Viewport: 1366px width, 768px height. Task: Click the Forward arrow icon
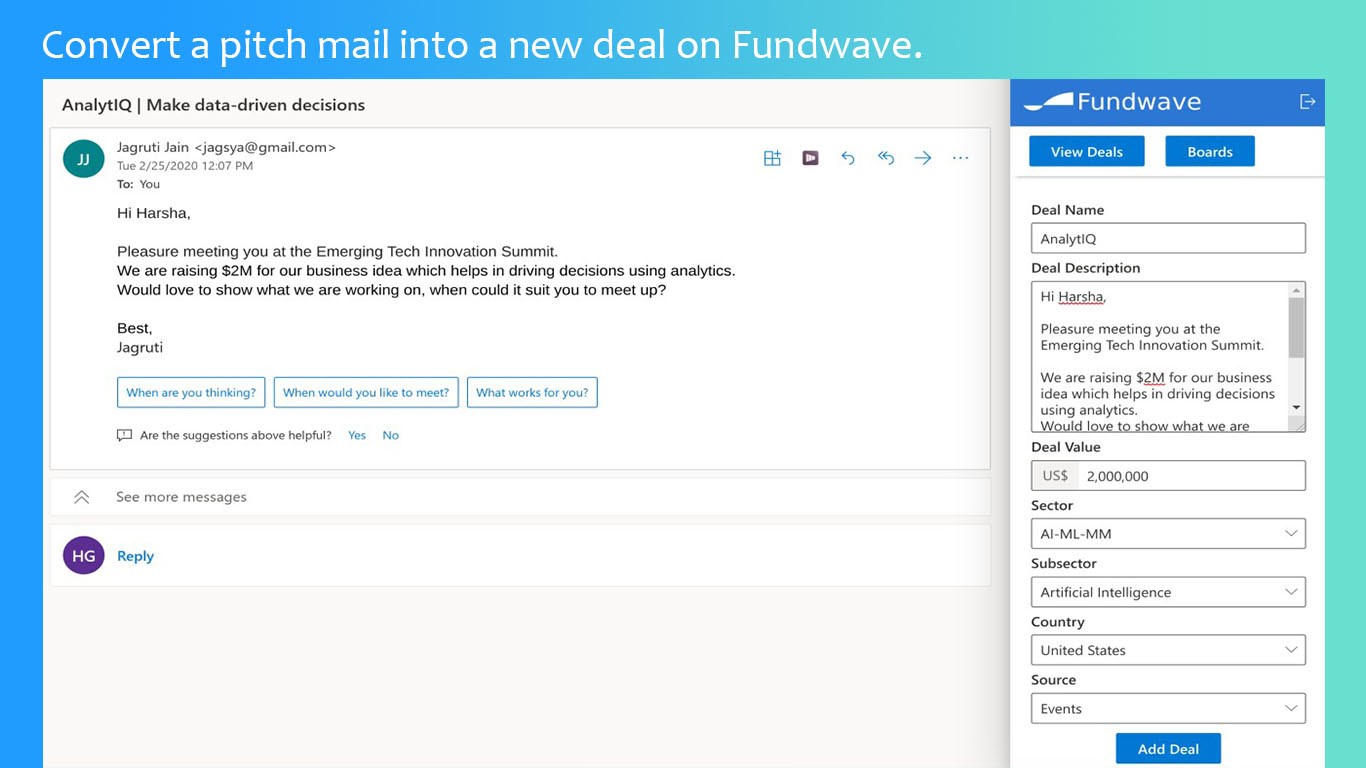923,158
